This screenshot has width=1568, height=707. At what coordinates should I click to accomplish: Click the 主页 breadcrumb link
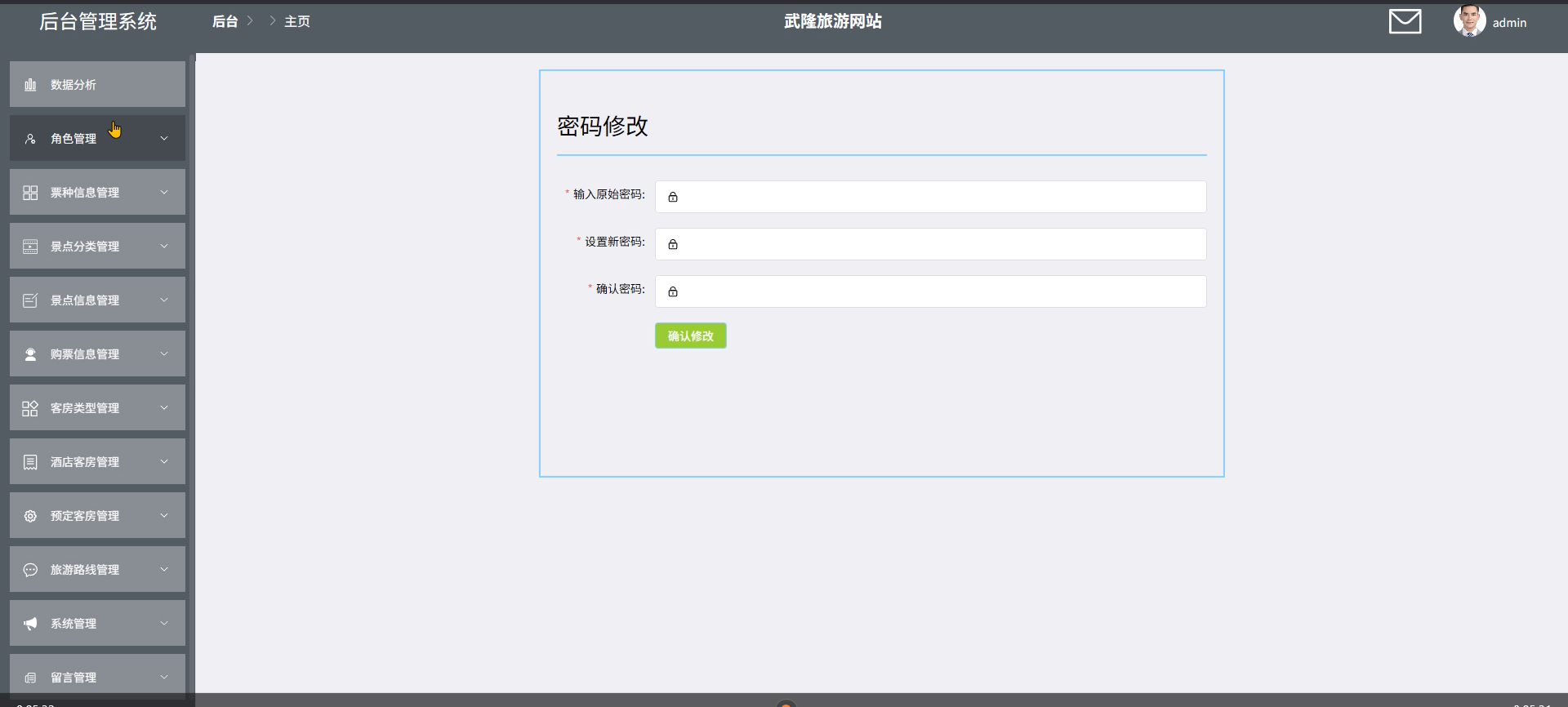pos(297,21)
